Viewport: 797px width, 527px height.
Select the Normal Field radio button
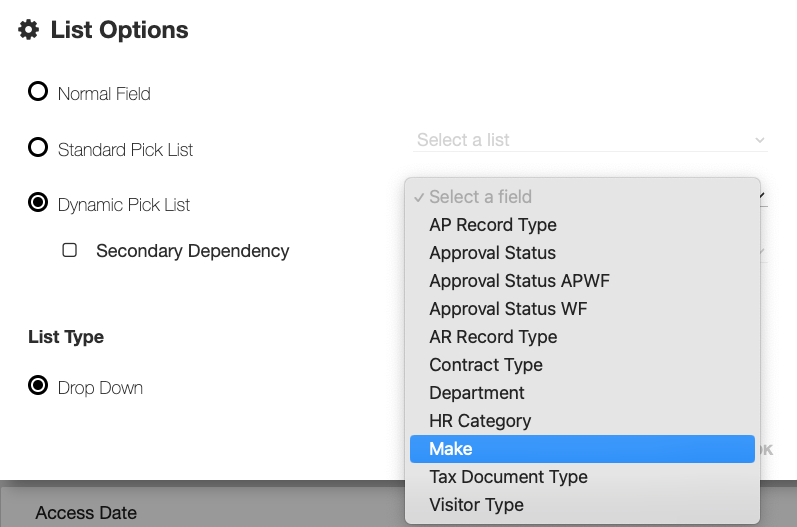(x=38, y=92)
